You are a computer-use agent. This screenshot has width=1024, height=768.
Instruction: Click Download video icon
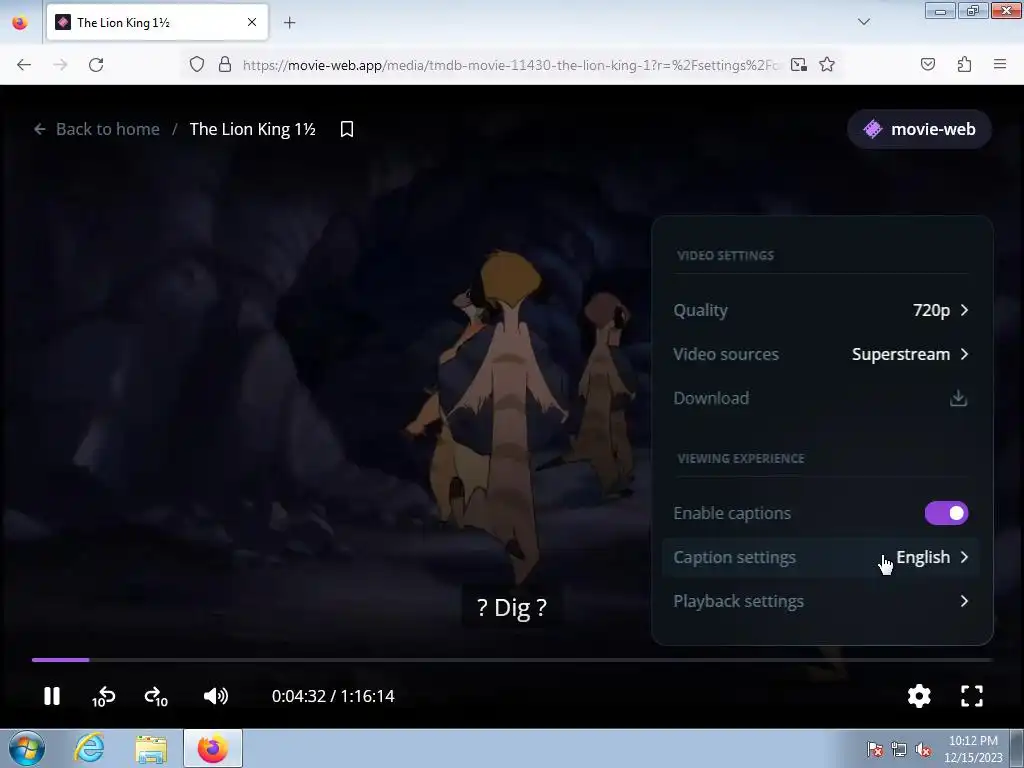point(958,398)
